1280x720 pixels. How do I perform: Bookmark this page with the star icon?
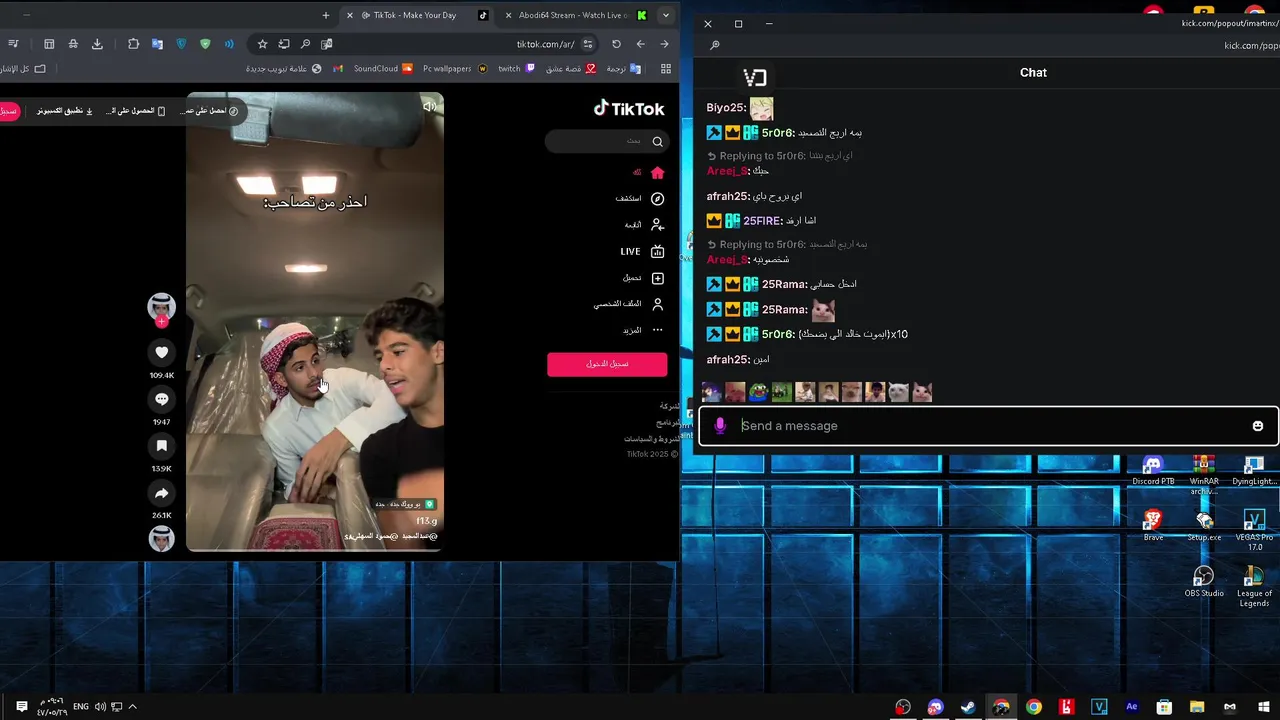pos(263,44)
